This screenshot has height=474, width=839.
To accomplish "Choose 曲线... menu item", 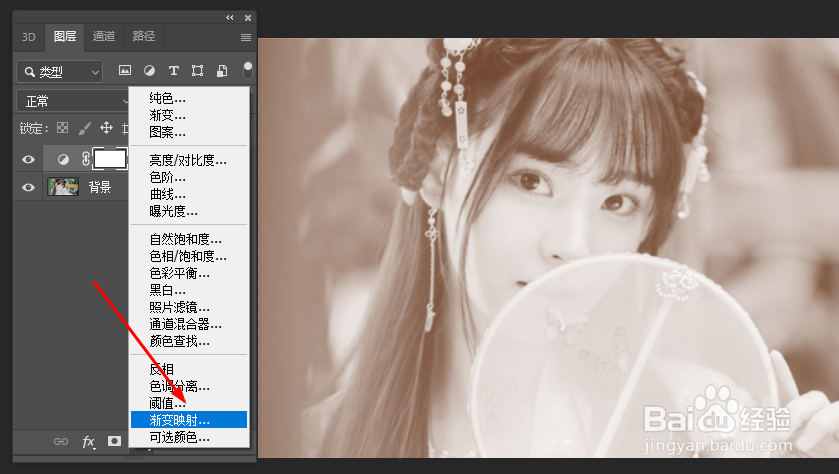I will (189, 194).
